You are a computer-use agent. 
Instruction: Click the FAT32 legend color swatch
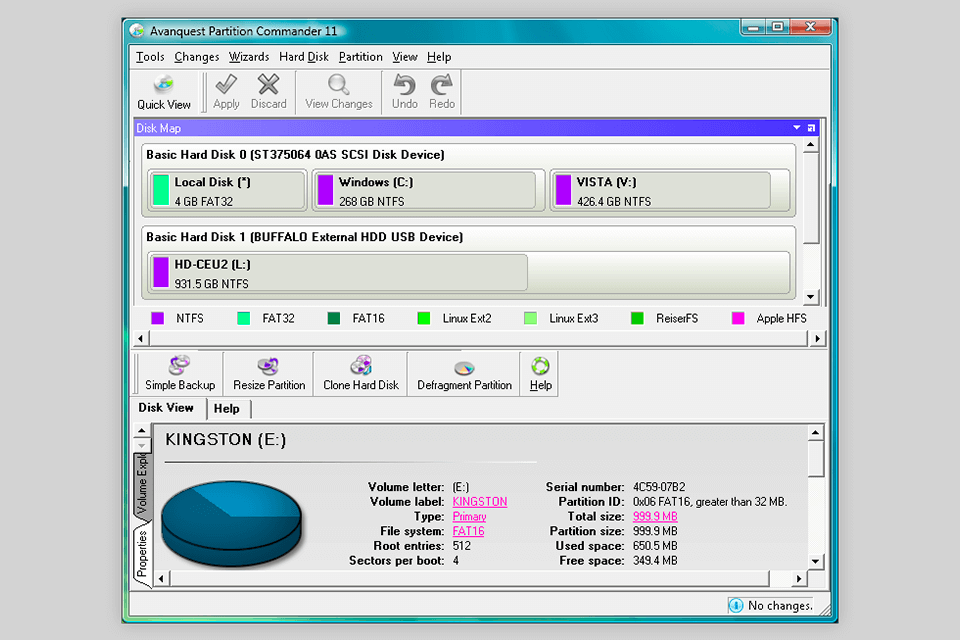click(x=243, y=318)
